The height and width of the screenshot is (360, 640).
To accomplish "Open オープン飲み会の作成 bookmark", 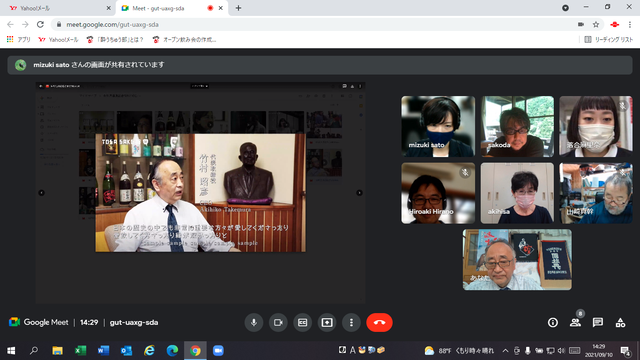I will pos(184,40).
